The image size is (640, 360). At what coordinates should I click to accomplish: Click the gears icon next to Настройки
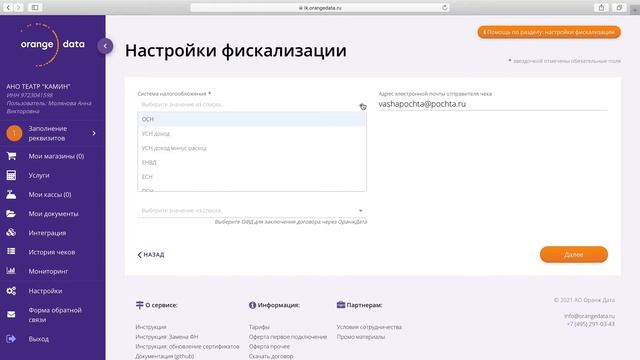(x=11, y=291)
